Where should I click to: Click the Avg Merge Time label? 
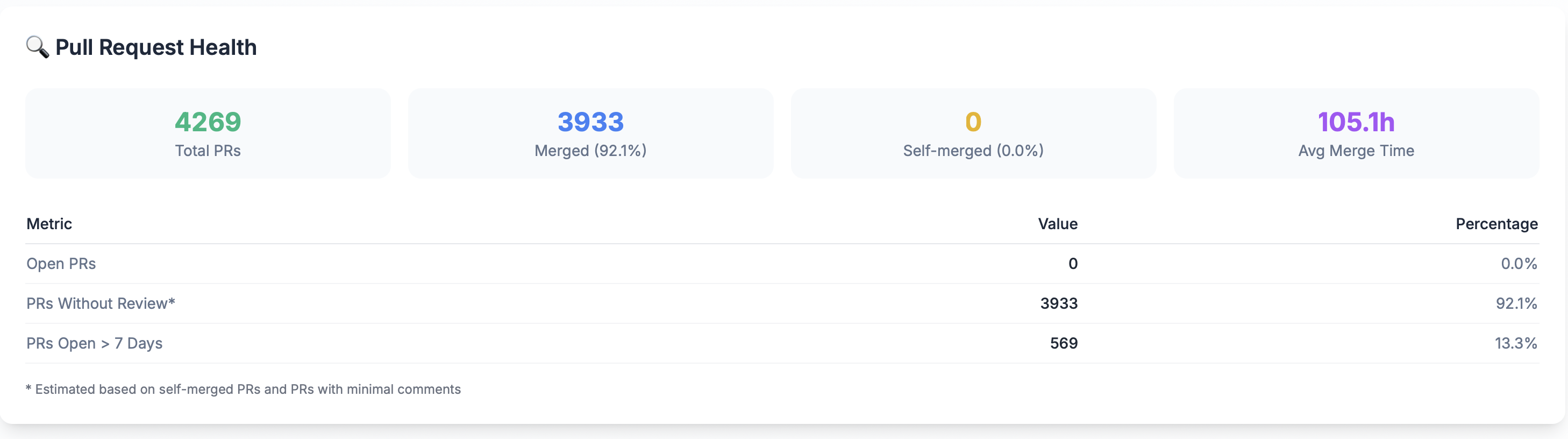point(1356,151)
